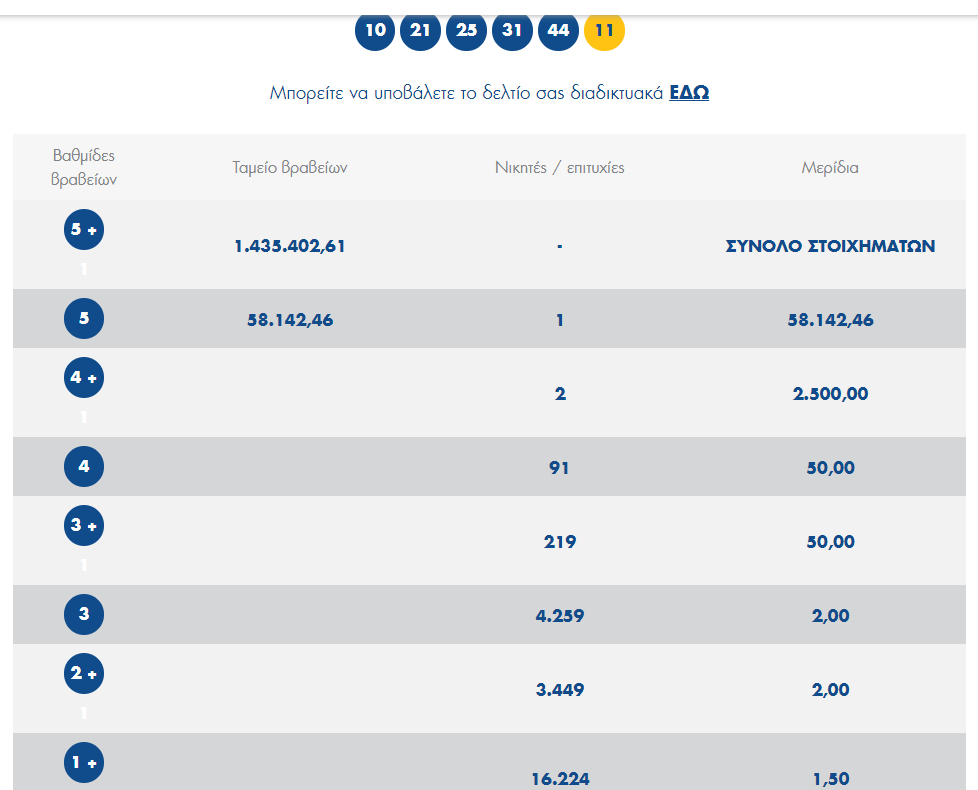Select the 1+1 prize tier badge
This screenshot has height=790, width=978.
[x=84, y=763]
